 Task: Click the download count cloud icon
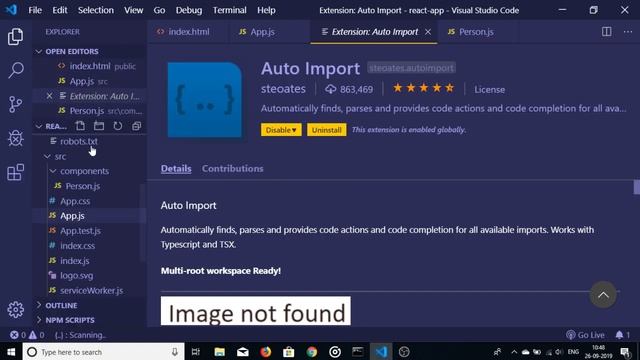tap(330, 89)
